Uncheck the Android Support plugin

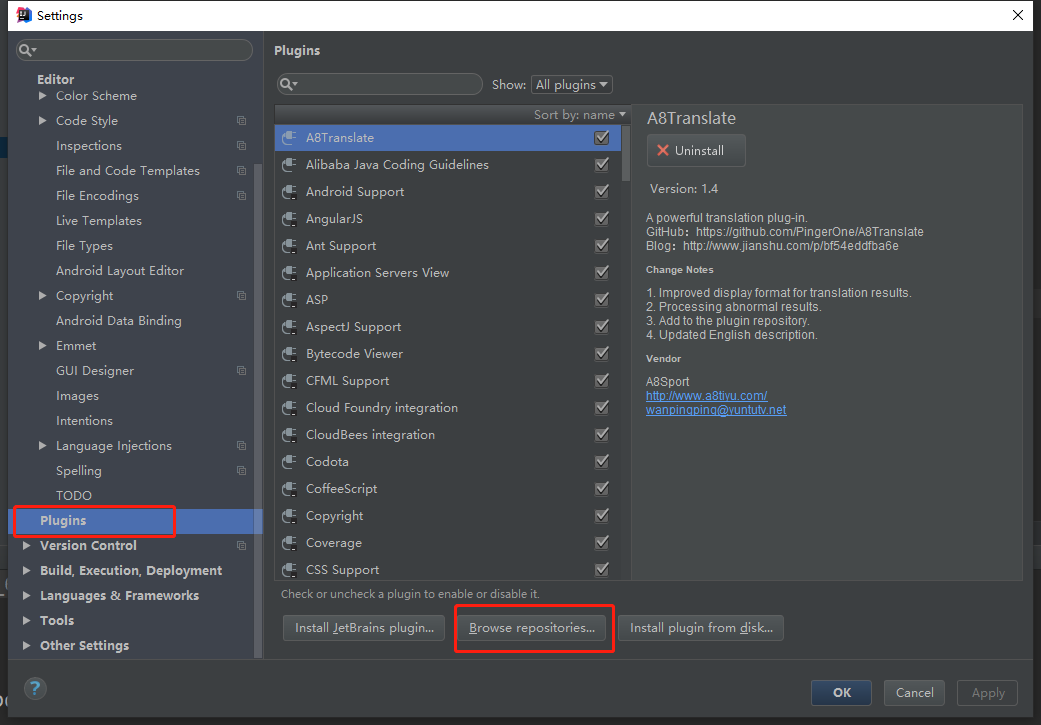point(602,192)
